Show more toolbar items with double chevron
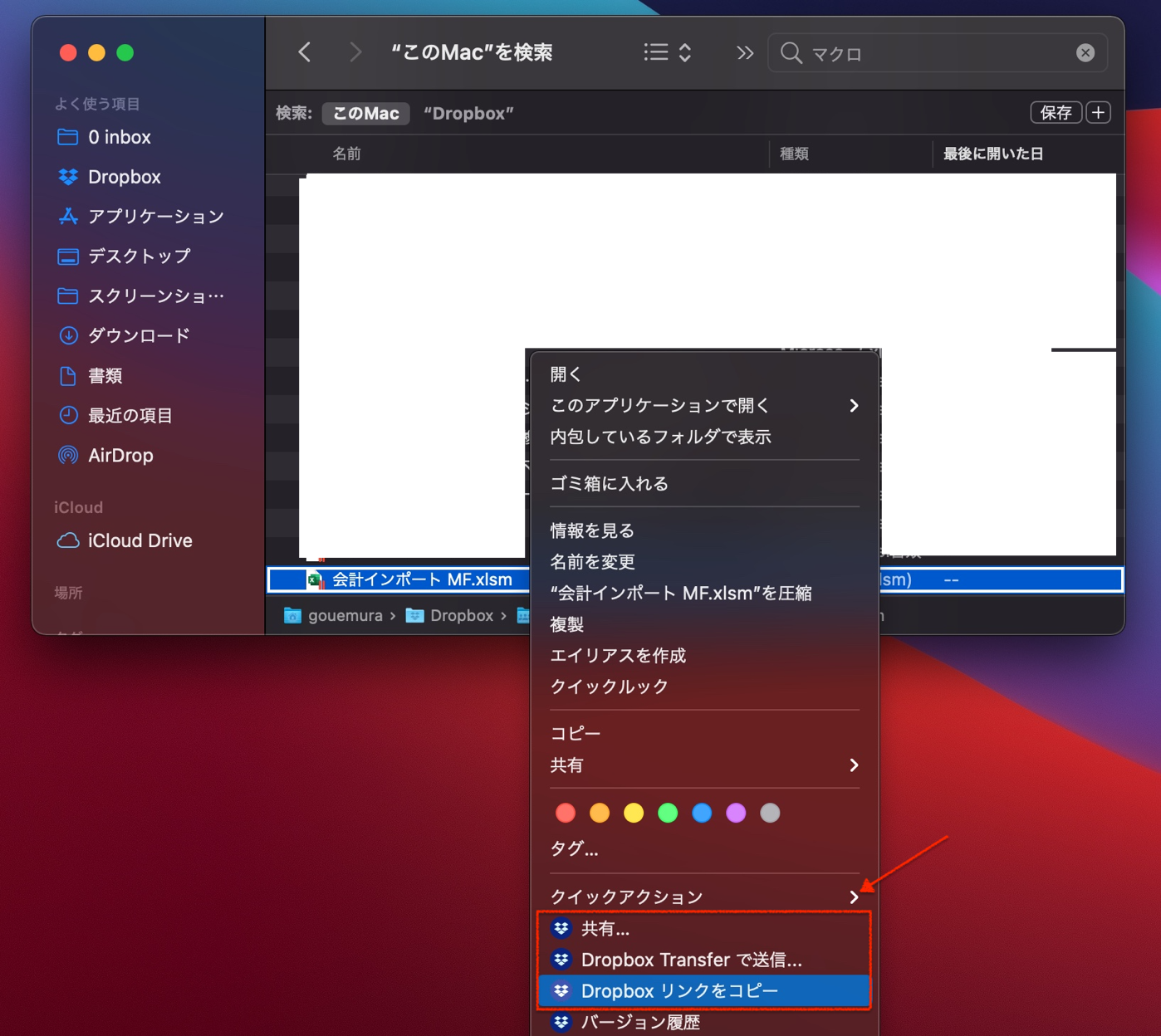This screenshot has height=1036, width=1161. click(745, 53)
